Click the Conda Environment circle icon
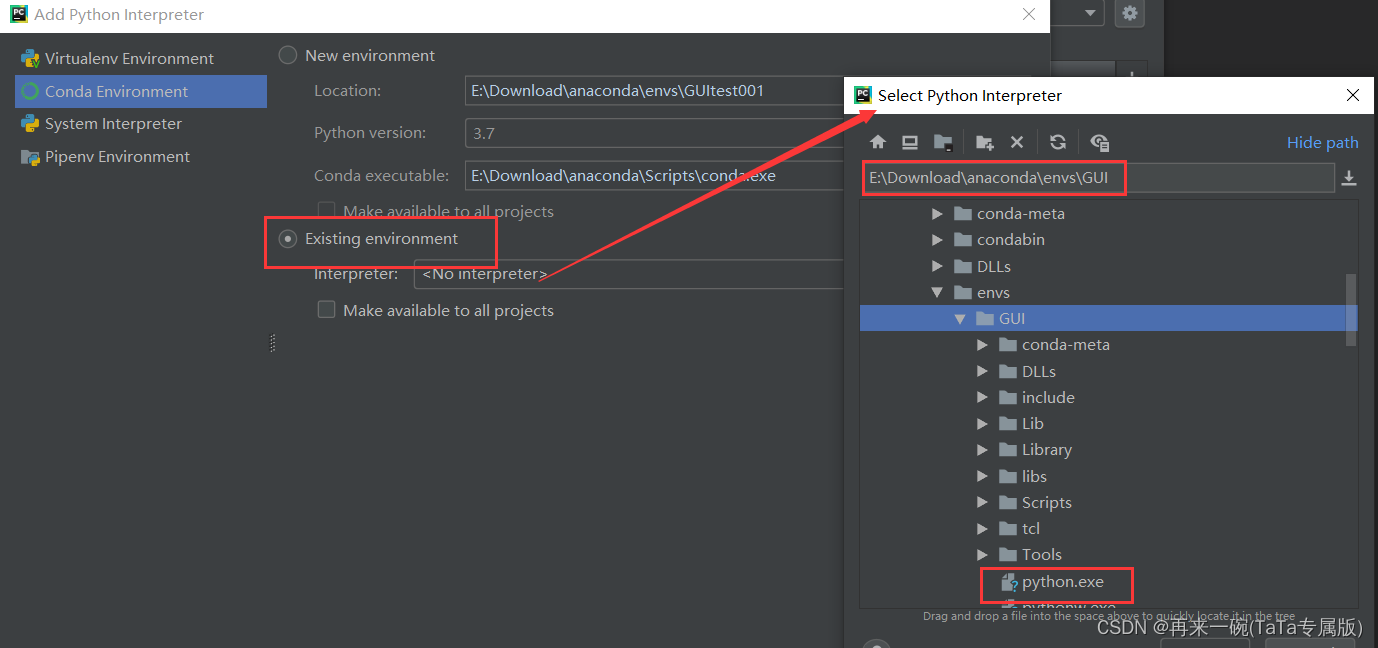Screen dimensions: 1378x648 point(30,91)
